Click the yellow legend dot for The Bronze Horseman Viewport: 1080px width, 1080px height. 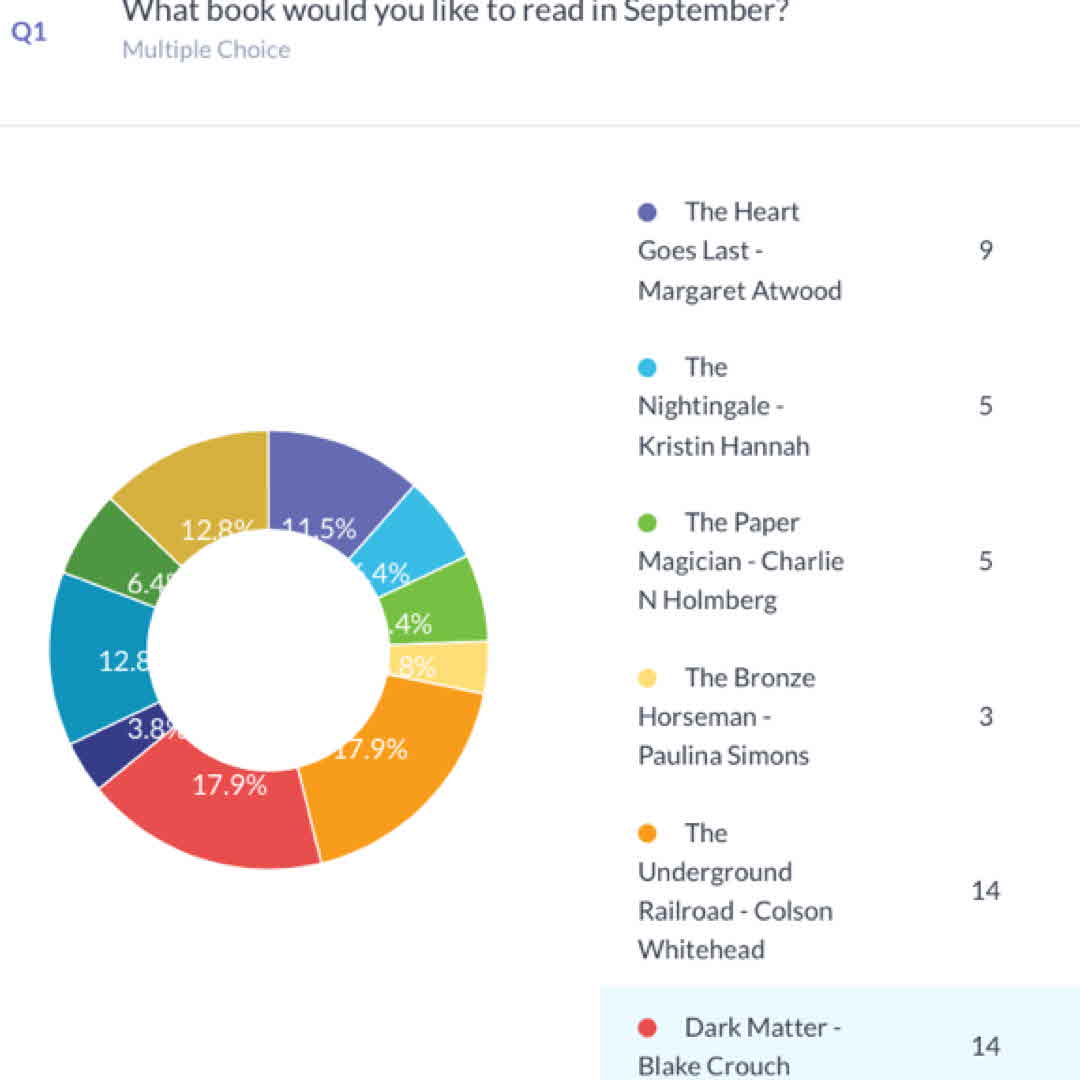(x=647, y=678)
